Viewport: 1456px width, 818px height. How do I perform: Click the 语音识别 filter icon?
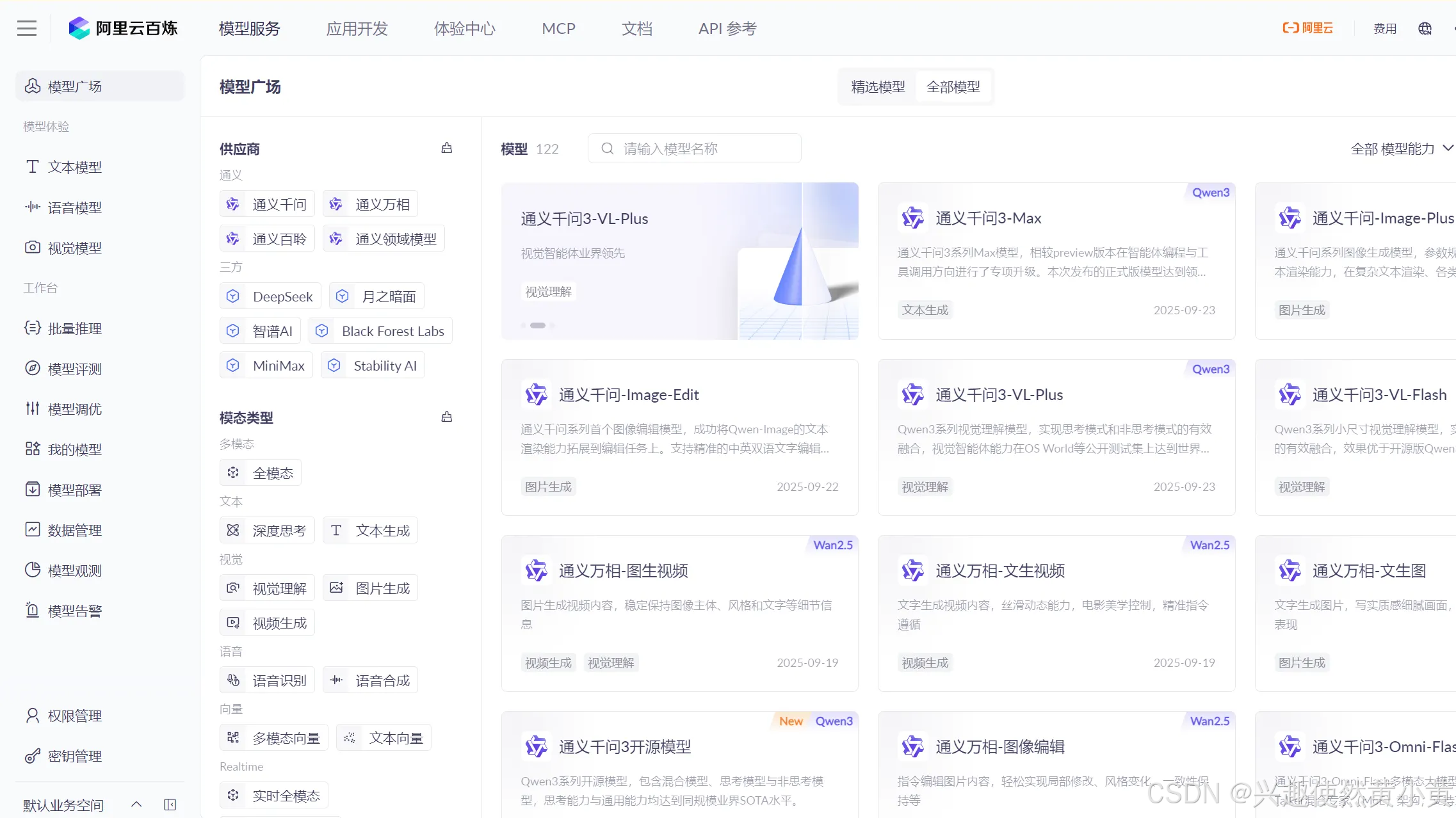[x=233, y=680]
